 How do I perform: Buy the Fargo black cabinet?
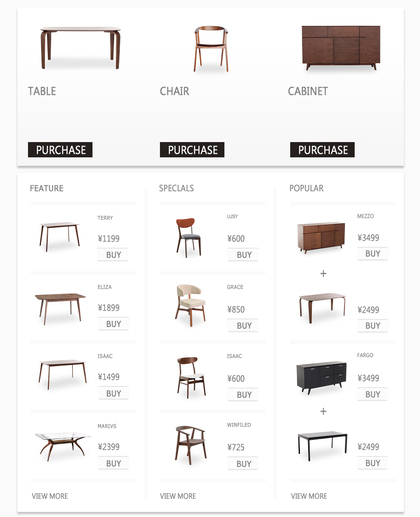tap(372, 394)
